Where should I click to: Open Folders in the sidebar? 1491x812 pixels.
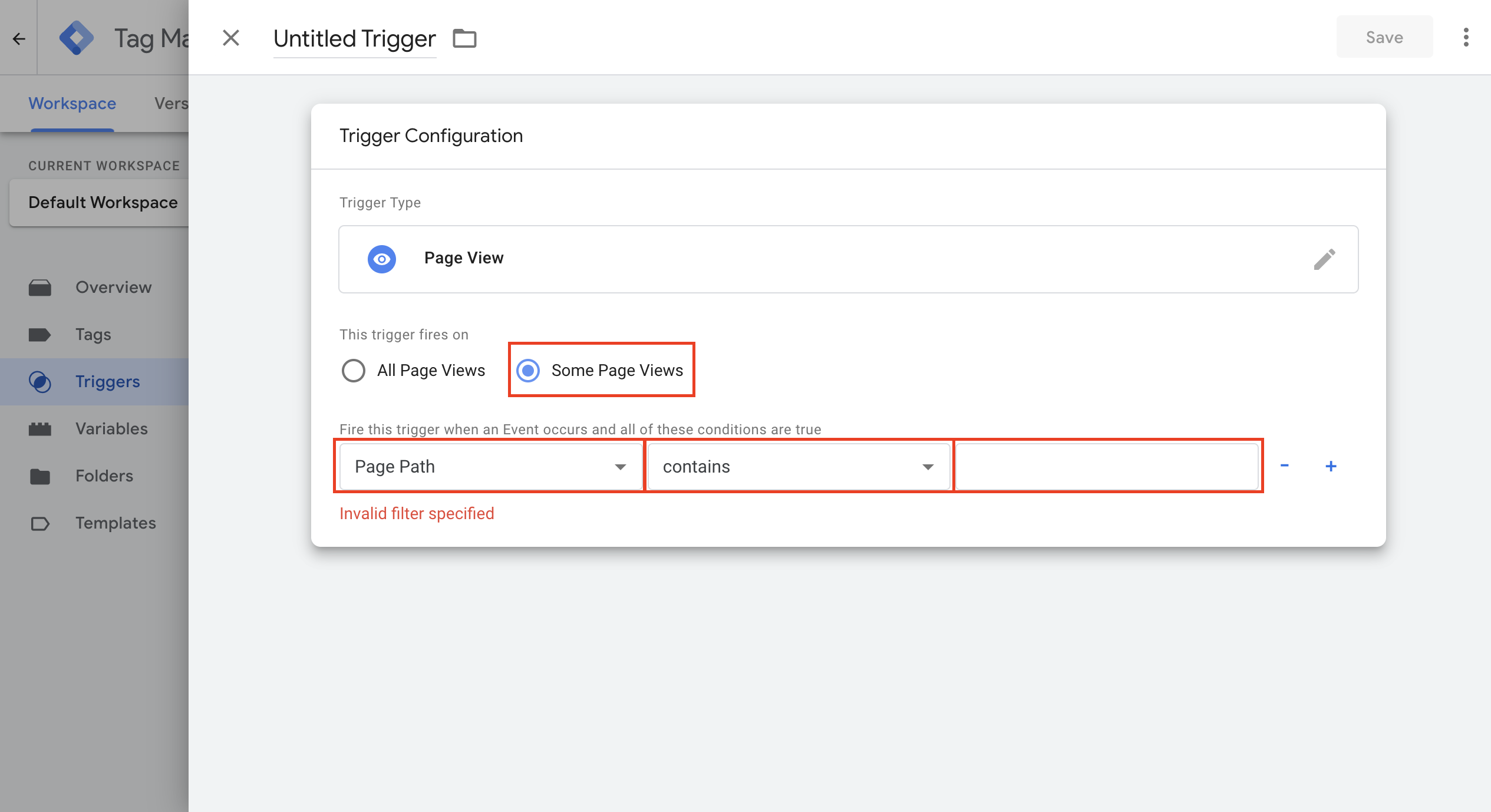point(94,476)
